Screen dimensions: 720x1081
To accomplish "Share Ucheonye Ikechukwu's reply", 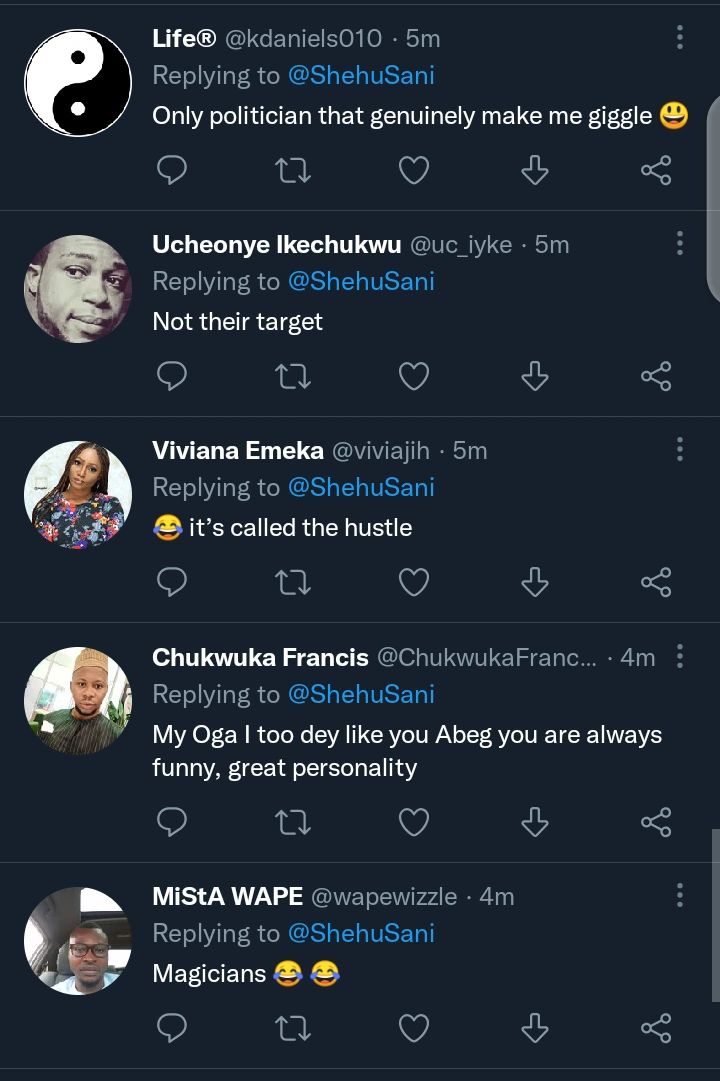I will click(656, 376).
